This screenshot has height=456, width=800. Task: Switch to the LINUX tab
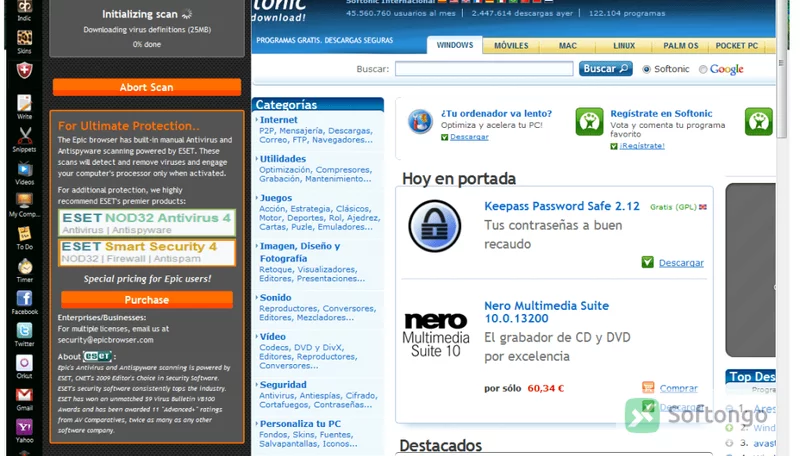coord(624,46)
